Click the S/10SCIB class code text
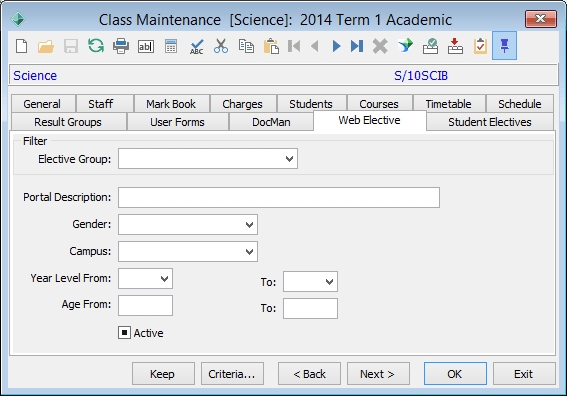This screenshot has width=567, height=396. [x=421, y=76]
